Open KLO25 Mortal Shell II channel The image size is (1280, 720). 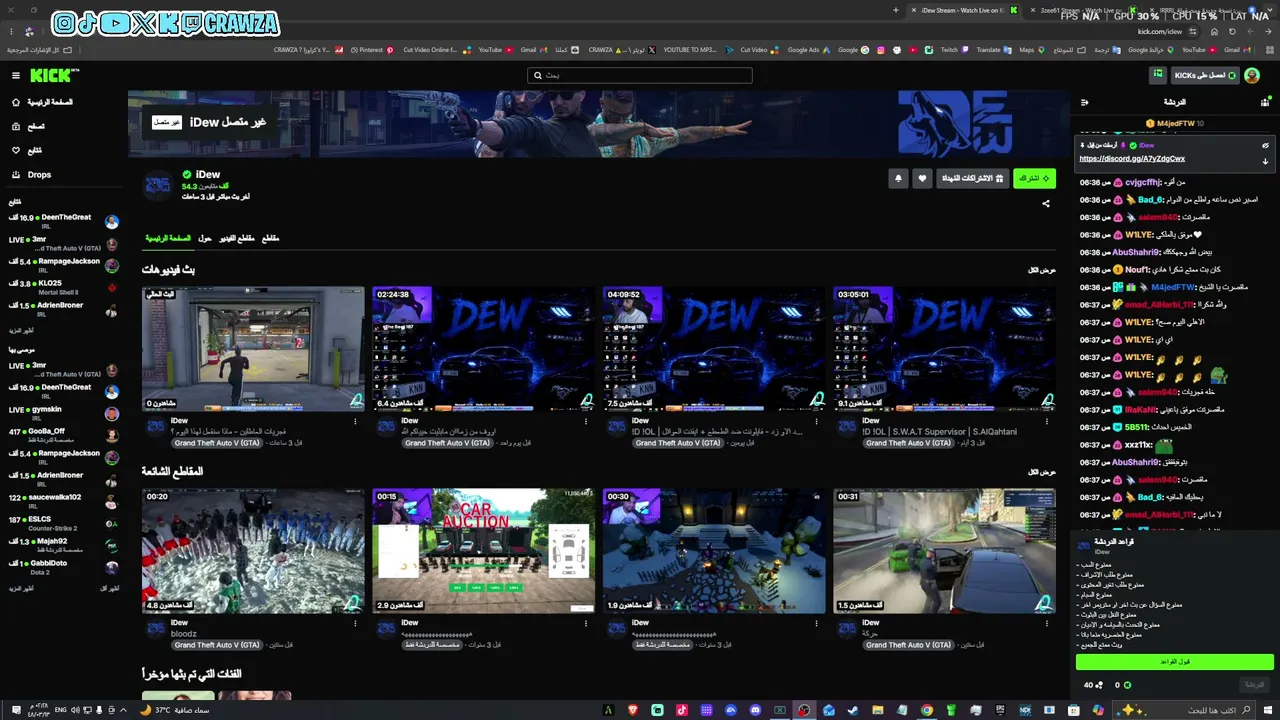62,287
